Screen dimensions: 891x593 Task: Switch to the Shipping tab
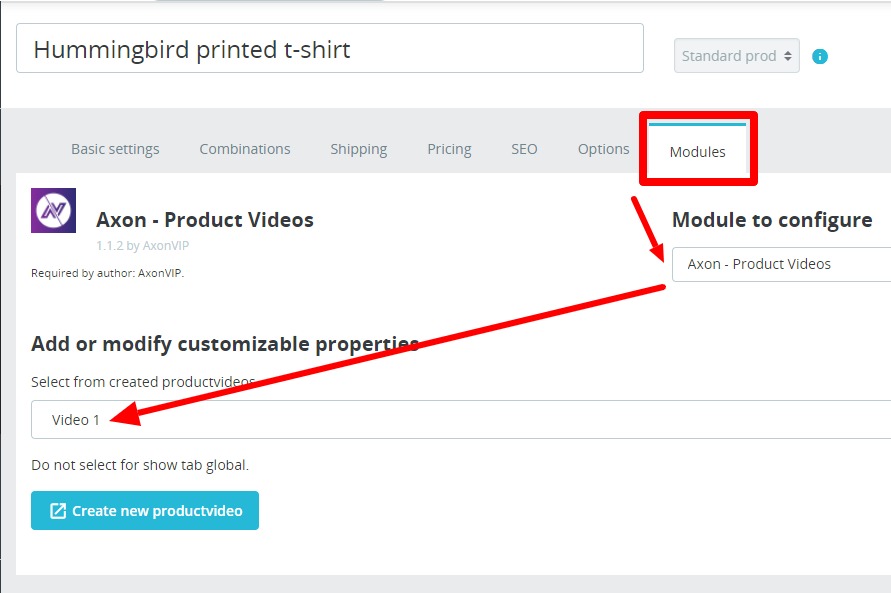point(358,148)
